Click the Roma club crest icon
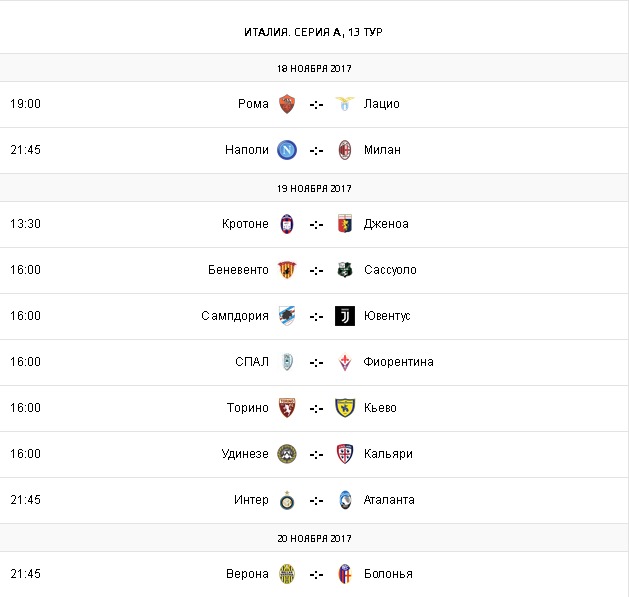Screen dimensions: 629x597 [x=287, y=104]
